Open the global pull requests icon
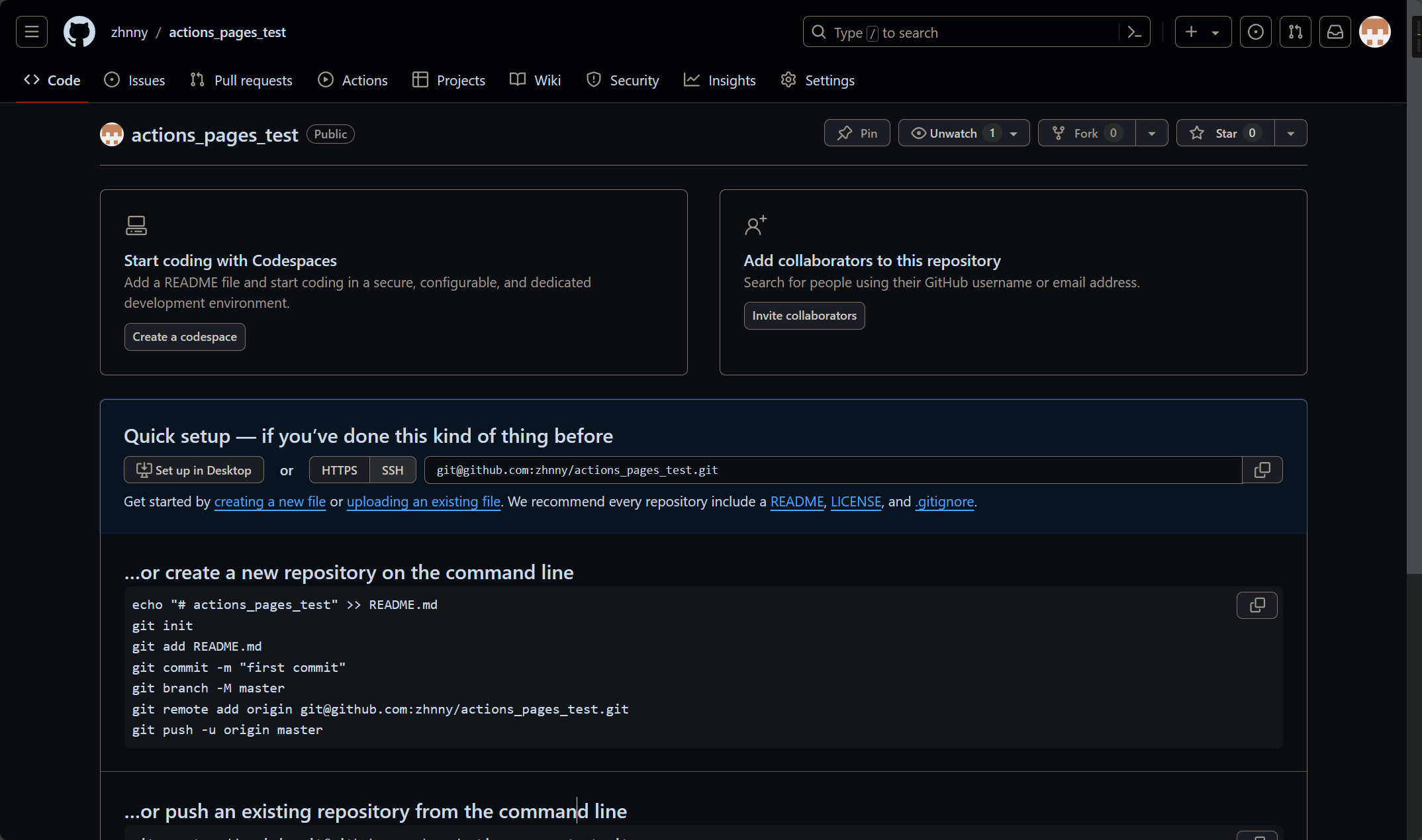 (x=1295, y=32)
